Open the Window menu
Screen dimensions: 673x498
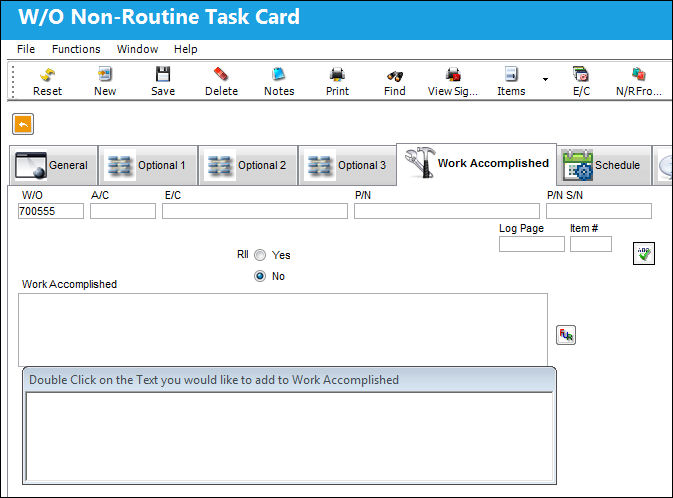(x=137, y=49)
